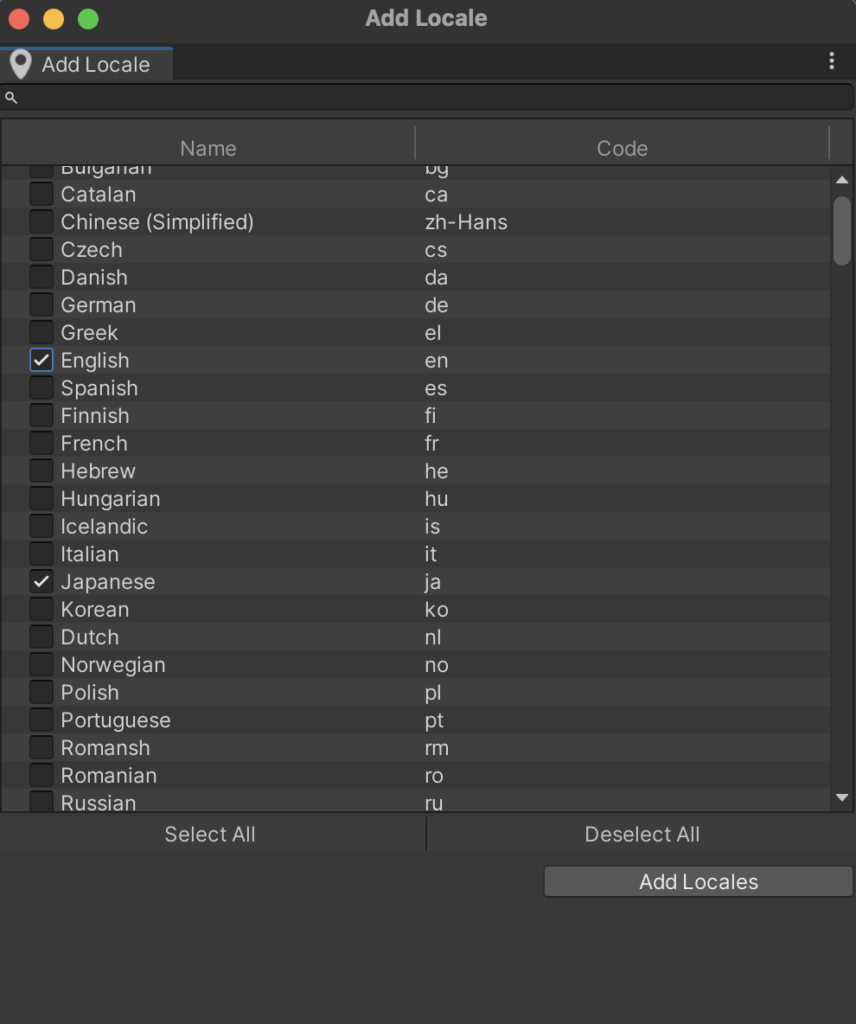Click the magnifier search icon
Image resolution: width=856 pixels, height=1024 pixels.
coord(11,98)
